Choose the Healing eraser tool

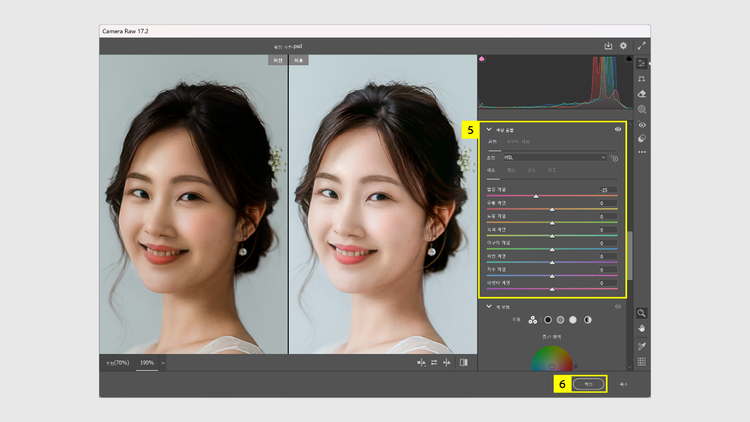pyautogui.click(x=641, y=94)
